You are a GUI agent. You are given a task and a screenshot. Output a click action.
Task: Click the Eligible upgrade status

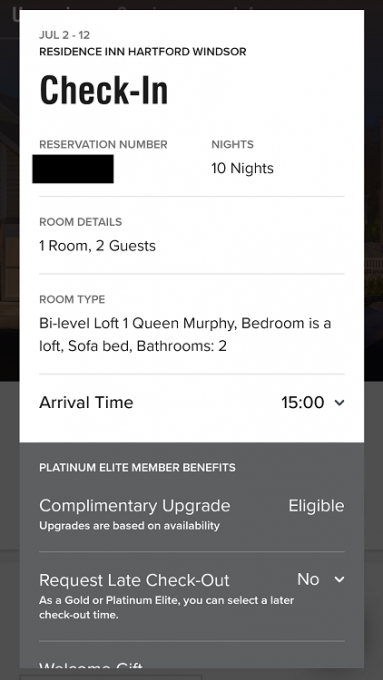[316, 506]
